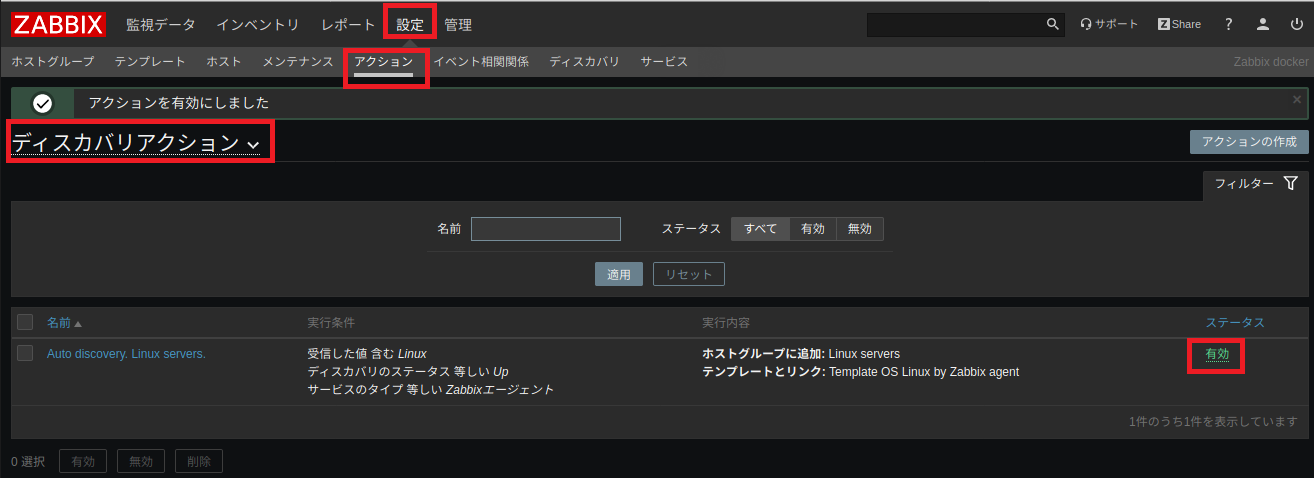Dismiss the success message with its close icon
This screenshot has width=1314, height=478.
tap(1297, 99)
